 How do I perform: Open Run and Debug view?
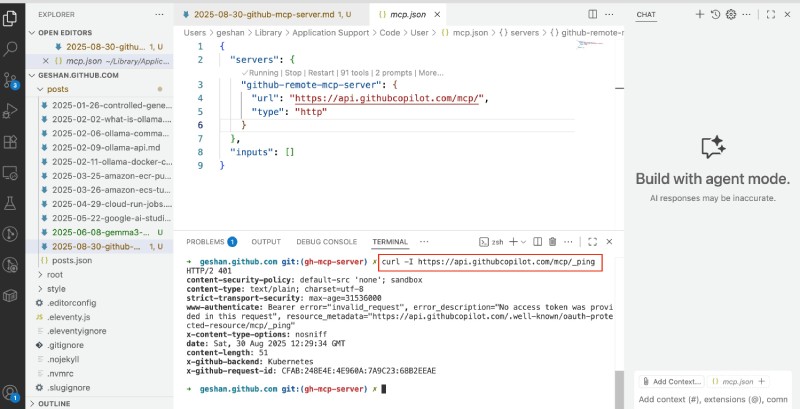click(x=10, y=111)
